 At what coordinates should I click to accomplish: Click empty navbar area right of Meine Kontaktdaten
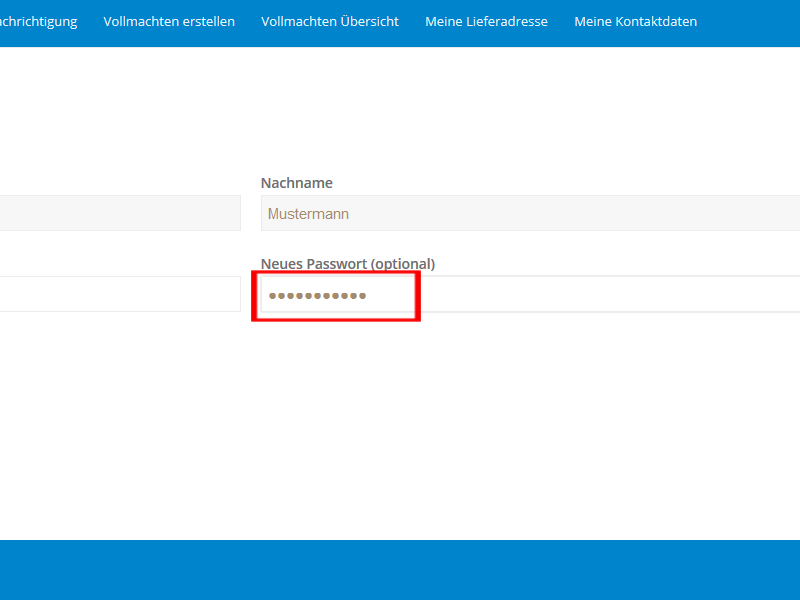[x=750, y=22]
